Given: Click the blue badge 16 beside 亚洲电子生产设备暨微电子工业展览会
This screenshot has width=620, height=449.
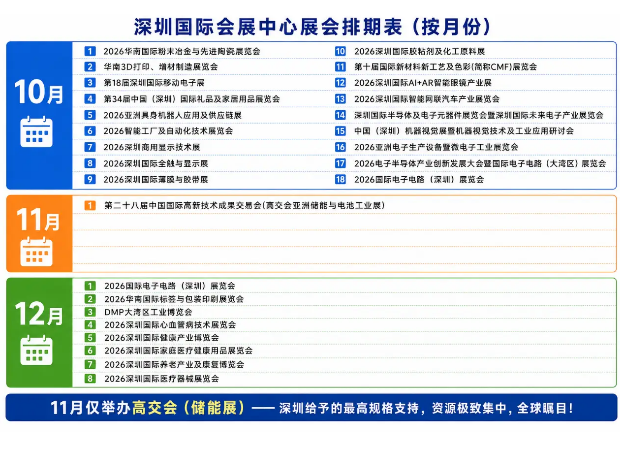Looking at the screenshot, I should 340,147.
